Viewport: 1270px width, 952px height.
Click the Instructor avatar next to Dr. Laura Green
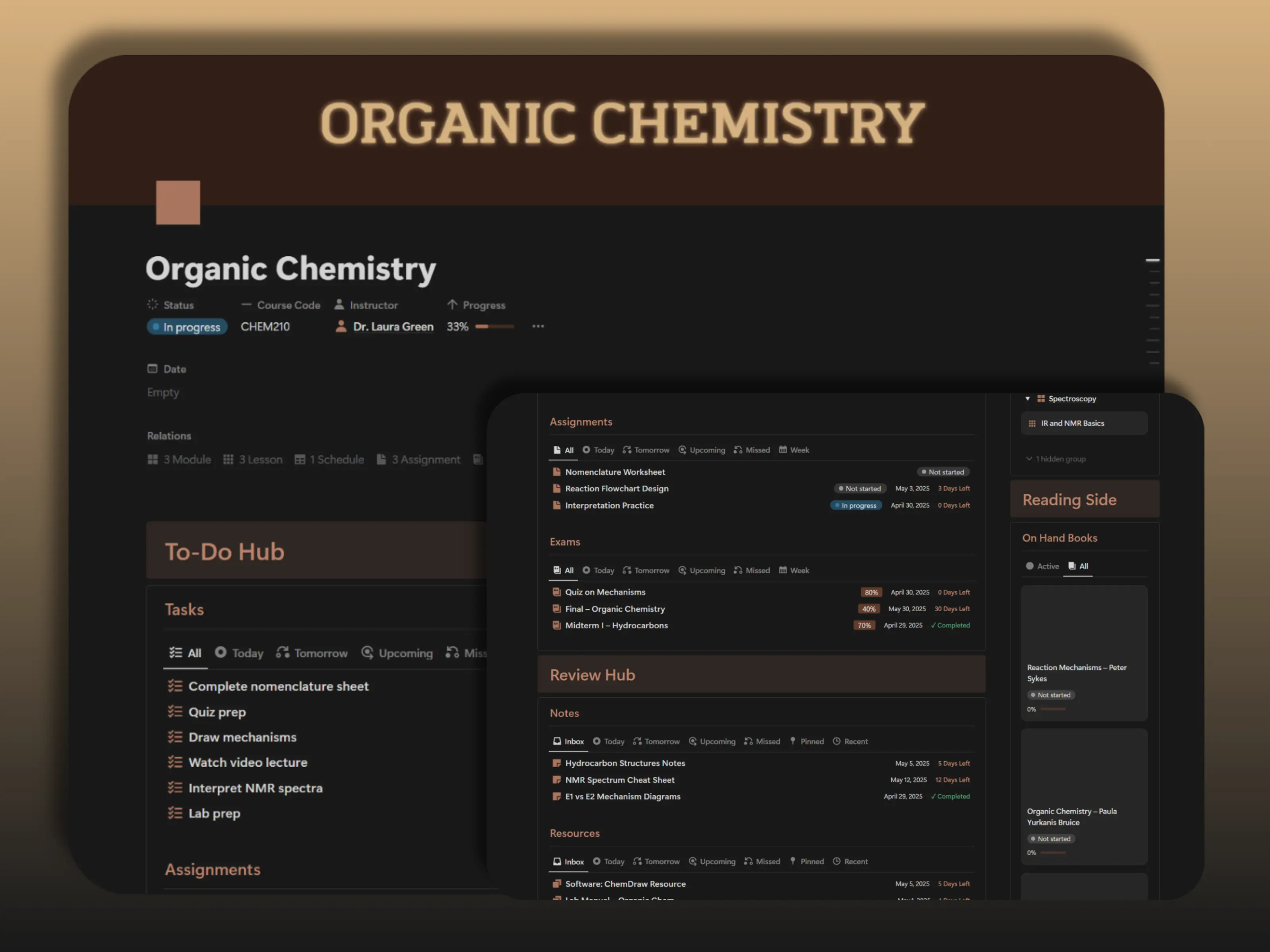pyautogui.click(x=341, y=326)
